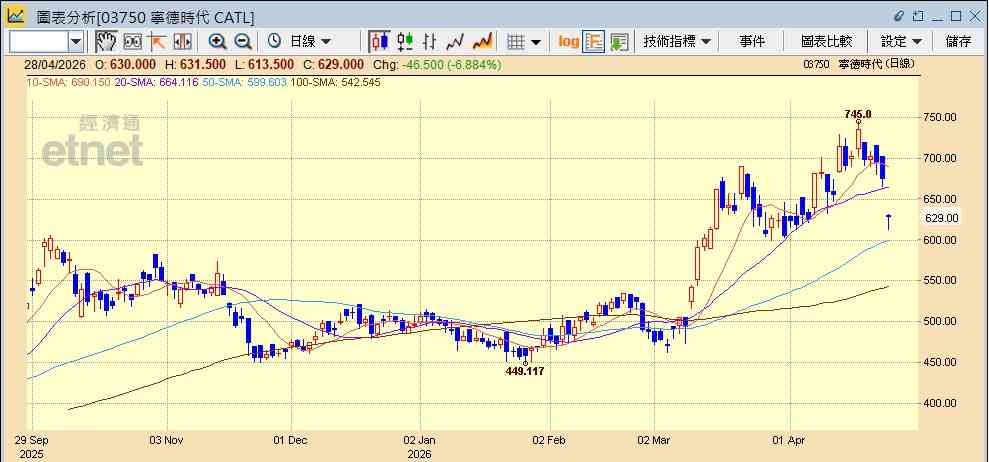Zoom in on the chart
This screenshot has width=989, height=462.
point(218,42)
